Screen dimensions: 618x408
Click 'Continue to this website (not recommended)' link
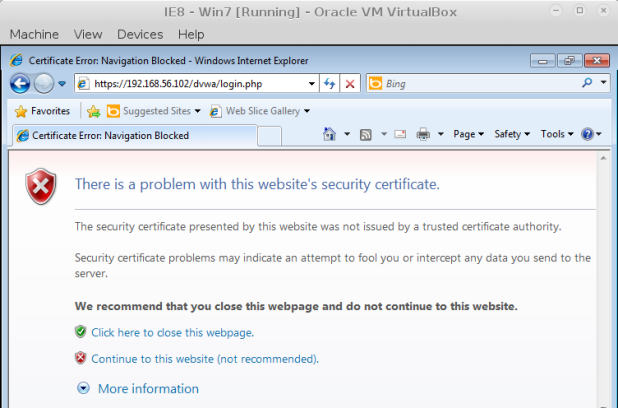click(x=205, y=358)
